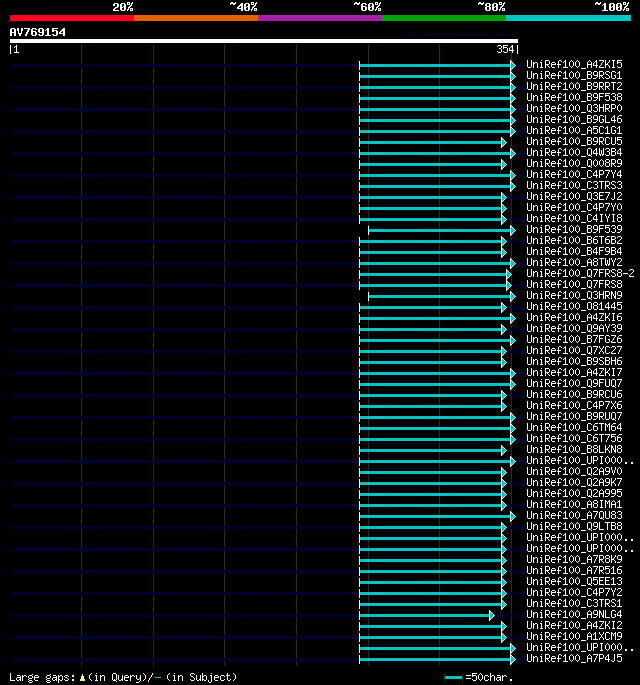Choose the UniRef100_Q7FRS8-2 hit name
640x685 pixels.
[580, 273]
